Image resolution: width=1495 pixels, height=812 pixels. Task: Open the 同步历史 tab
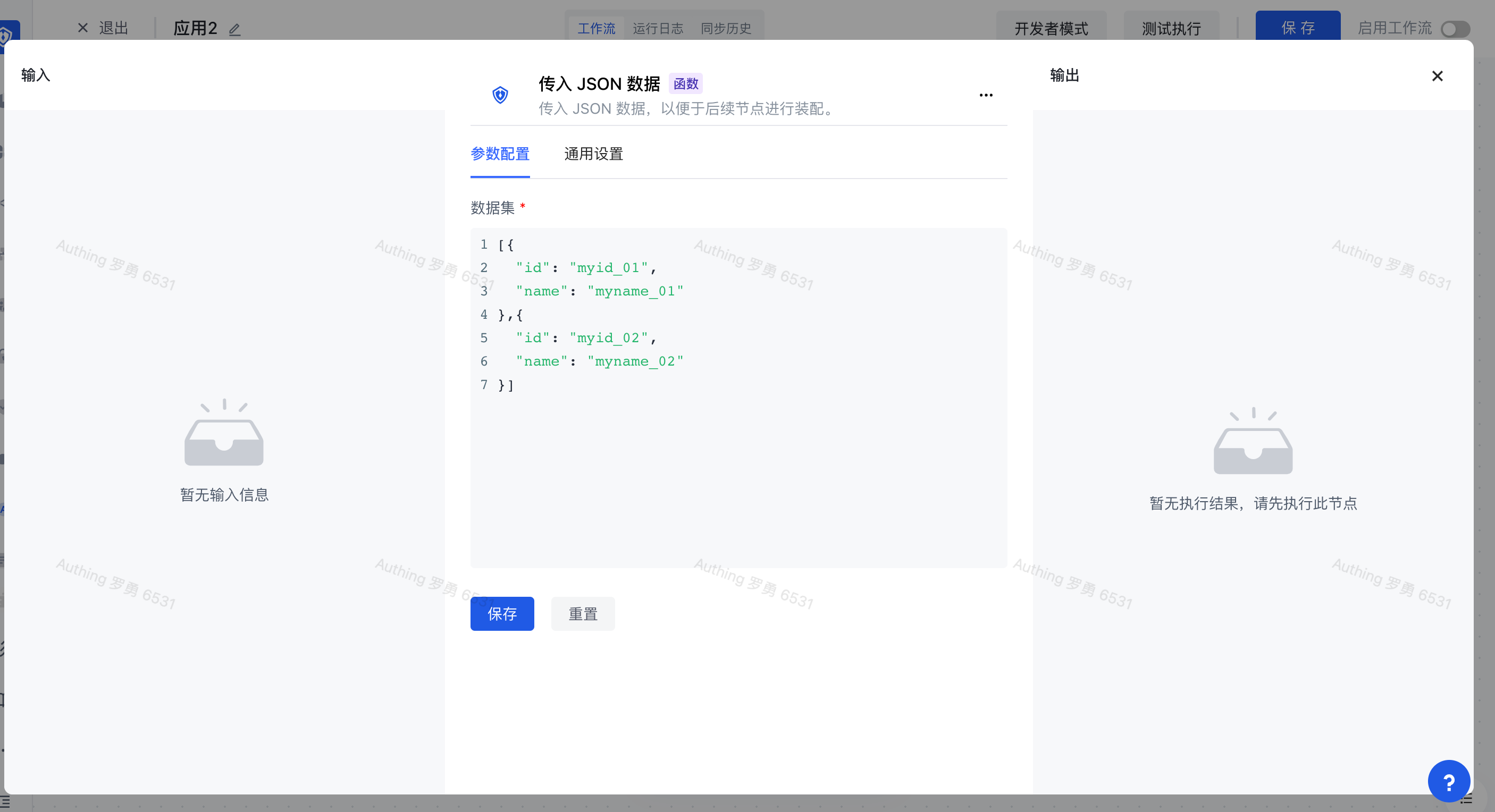coord(726,28)
